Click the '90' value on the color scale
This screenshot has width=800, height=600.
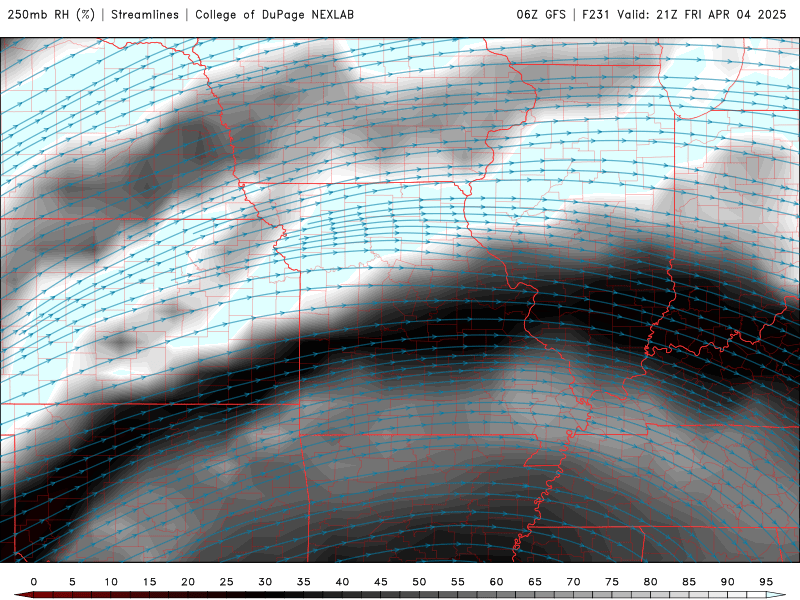(728, 582)
